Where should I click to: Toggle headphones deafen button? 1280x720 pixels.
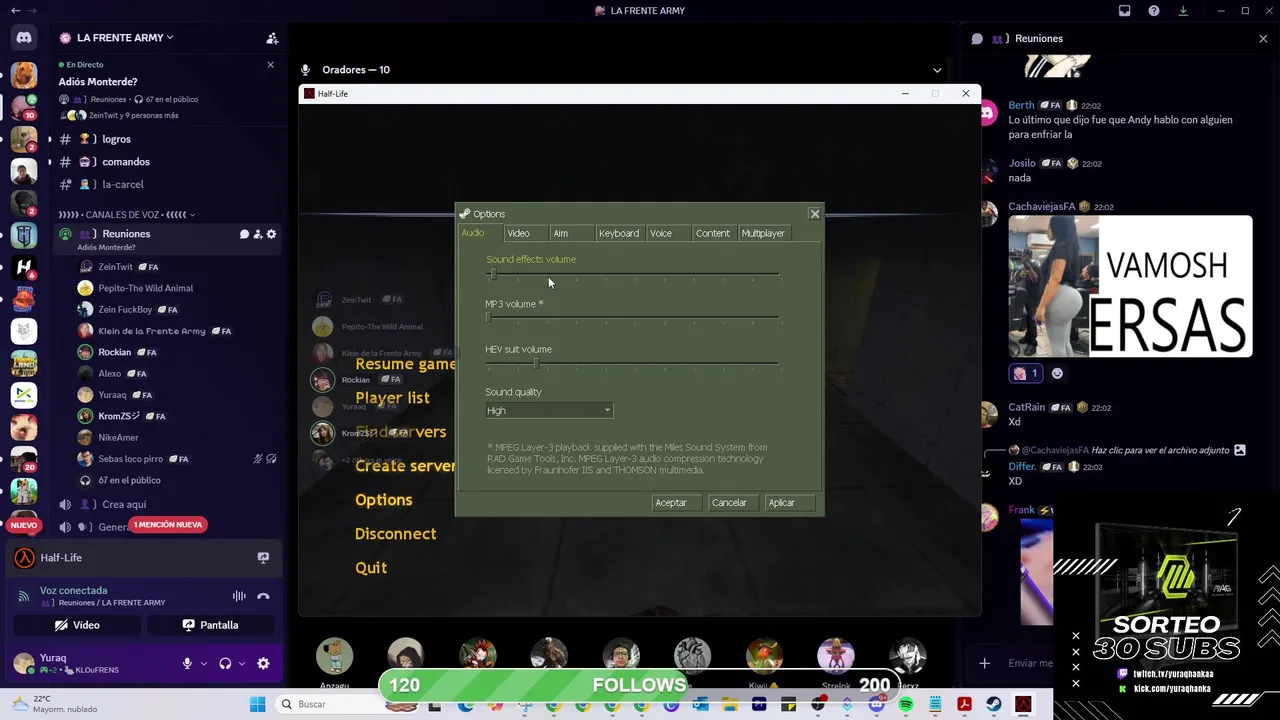(x=225, y=663)
